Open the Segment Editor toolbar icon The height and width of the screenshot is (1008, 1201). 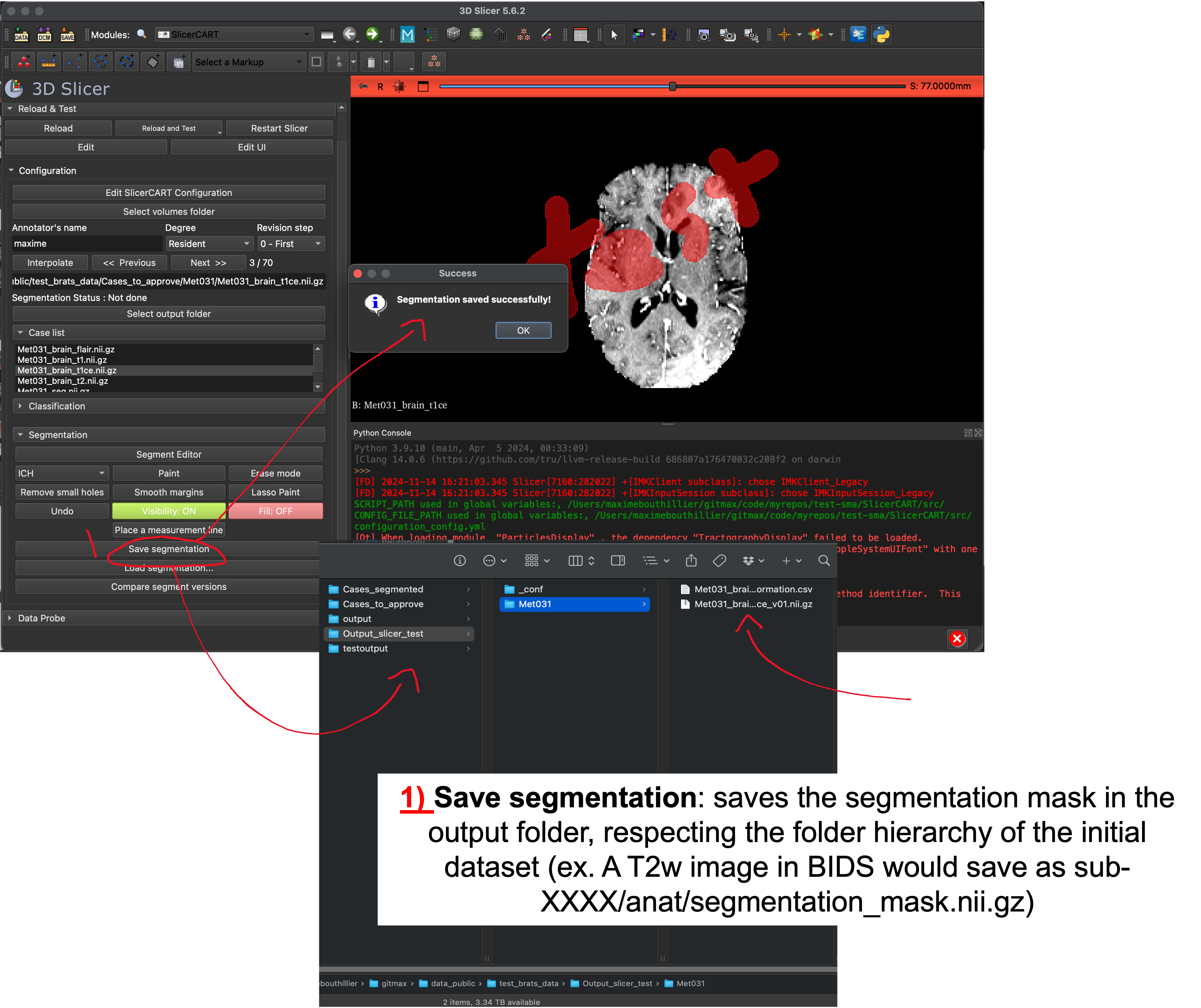(547, 35)
